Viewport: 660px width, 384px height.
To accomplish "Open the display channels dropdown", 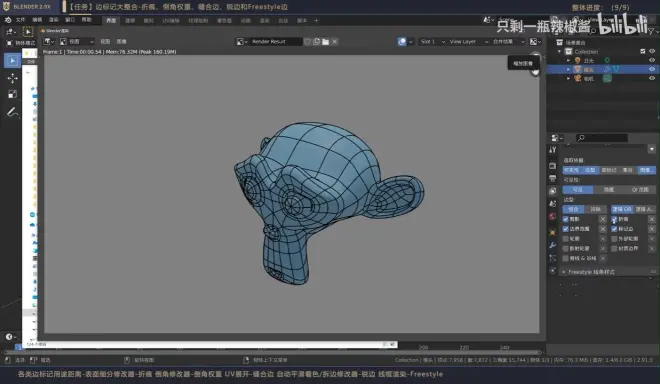I will [x=535, y=41].
